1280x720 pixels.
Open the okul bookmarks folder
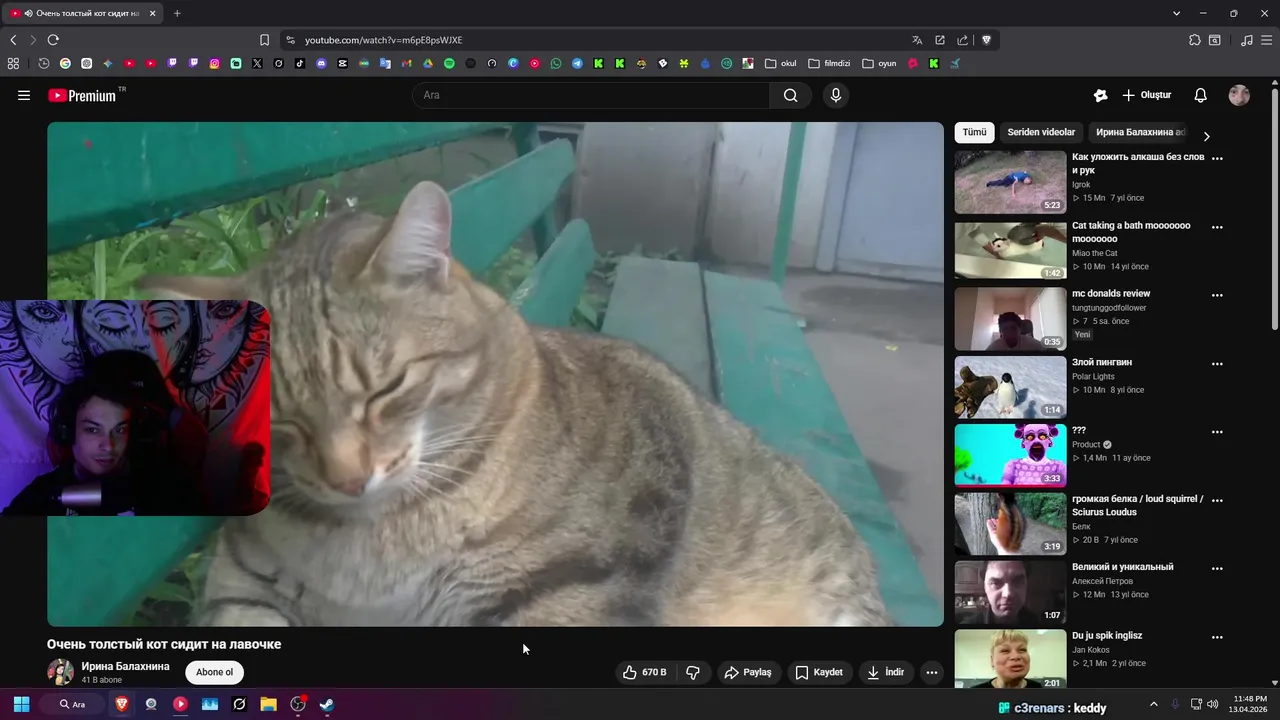pyautogui.click(x=781, y=63)
